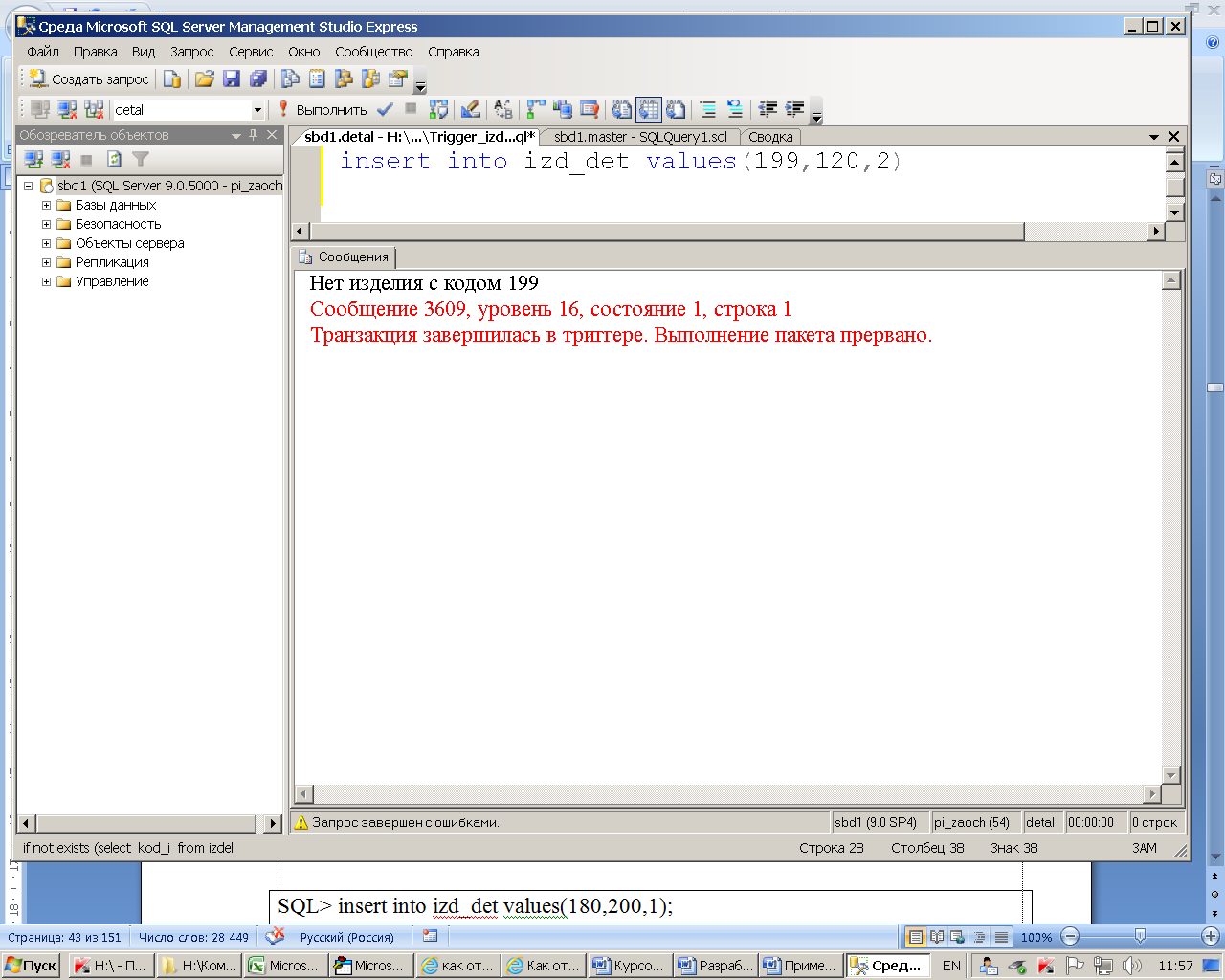Screen dimensions: 1225x980
Task: Open the active files list dropdown
Action: pyautogui.click(x=1154, y=137)
